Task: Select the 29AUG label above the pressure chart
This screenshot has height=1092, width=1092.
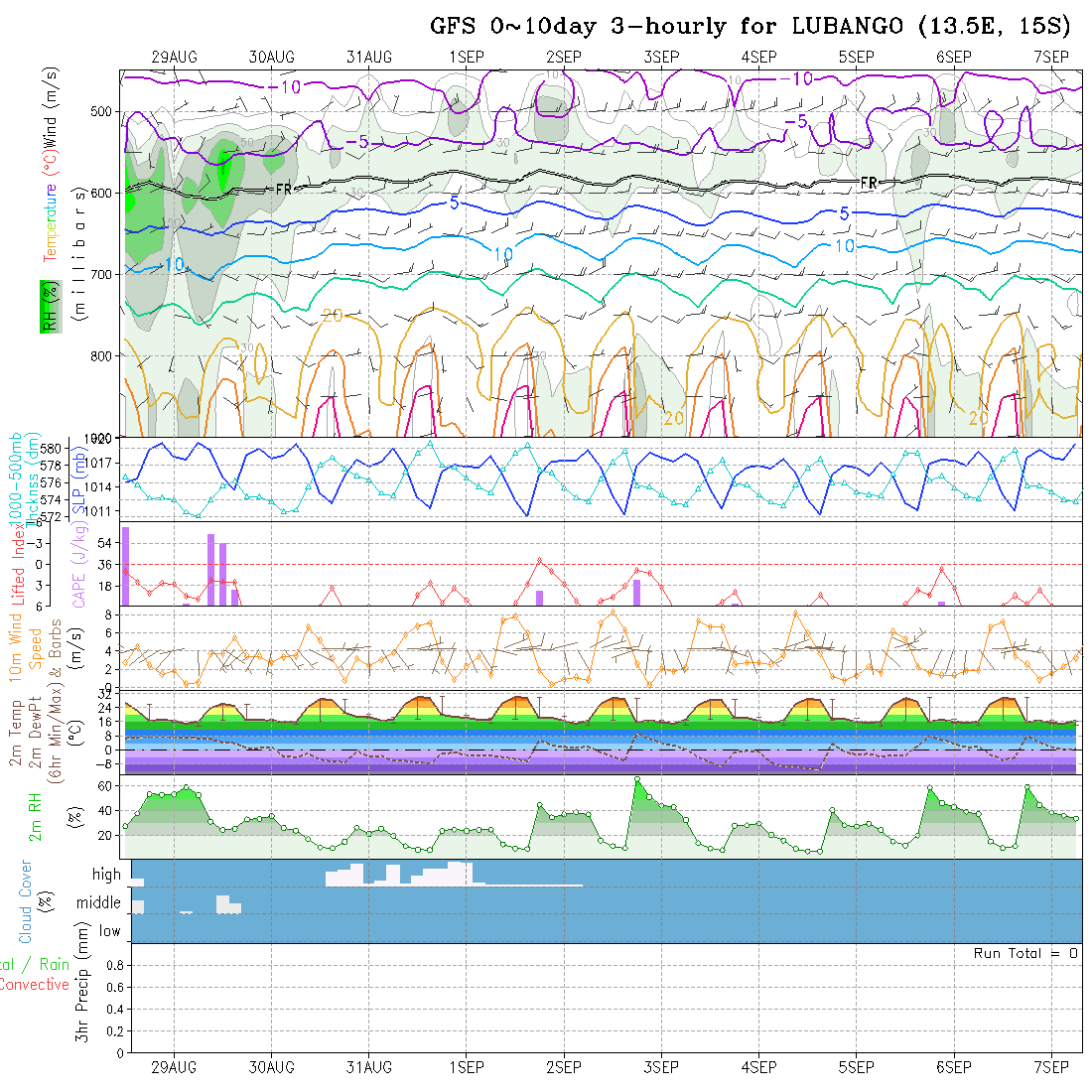Action: [x=174, y=58]
